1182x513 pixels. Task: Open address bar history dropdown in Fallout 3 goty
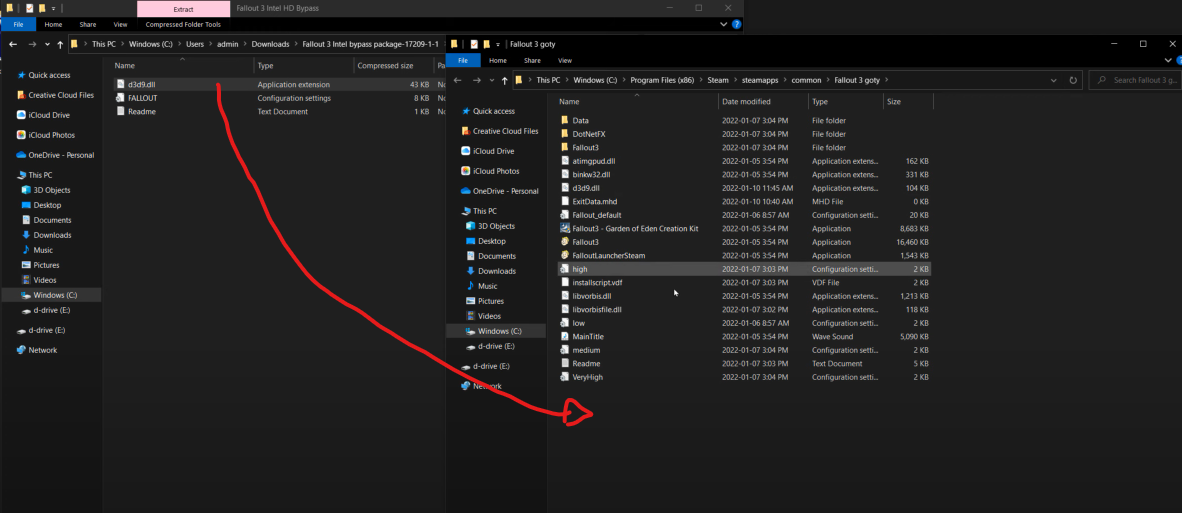pyautogui.click(x=1053, y=80)
